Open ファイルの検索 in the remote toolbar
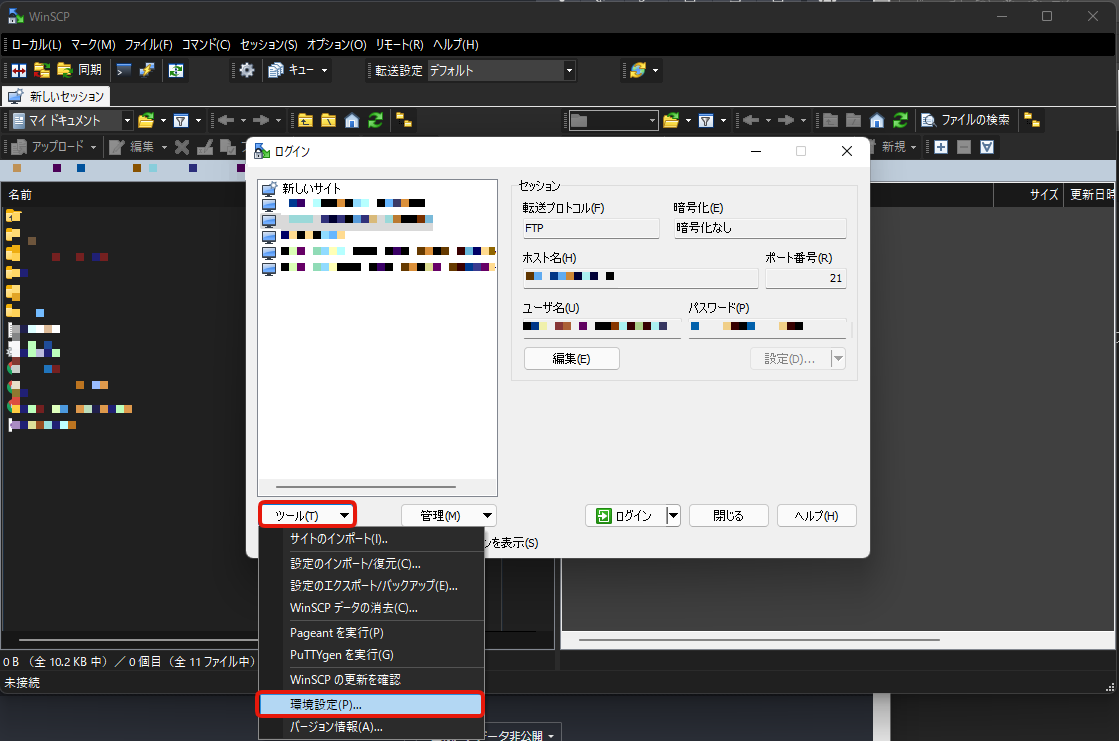 [x=965, y=120]
